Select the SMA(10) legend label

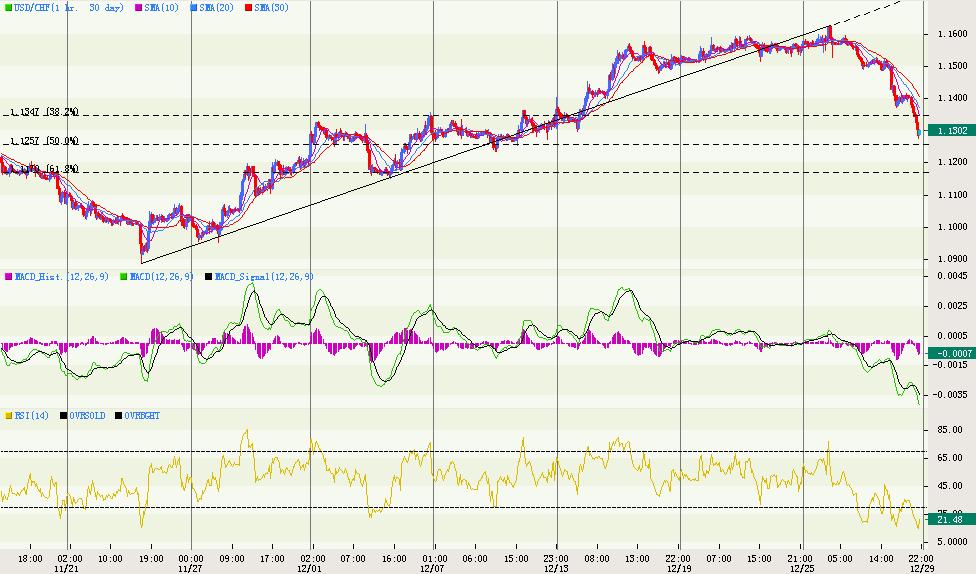(161, 8)
